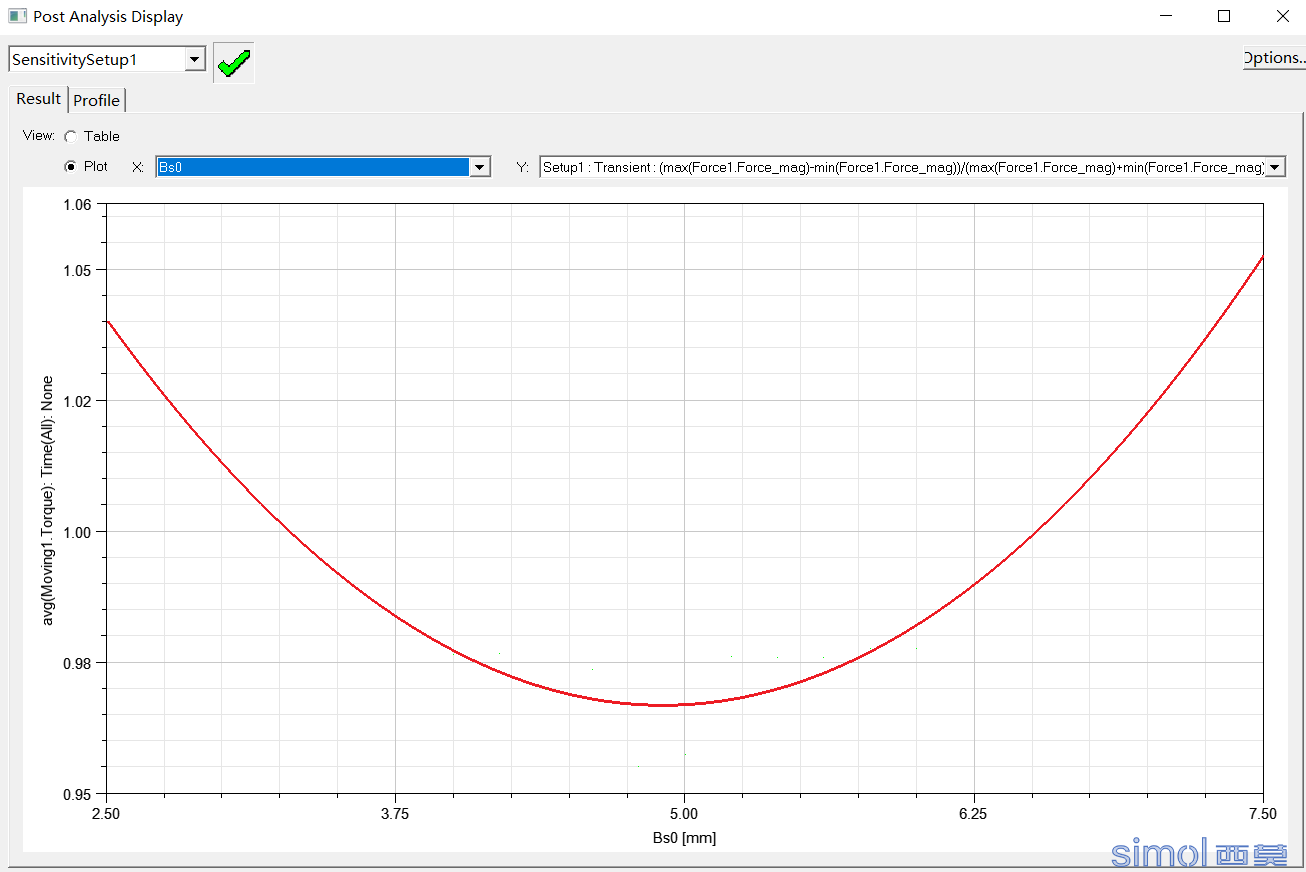Select the Plot view radio button
The image size is (1306, 872).
tap(70, 167)
